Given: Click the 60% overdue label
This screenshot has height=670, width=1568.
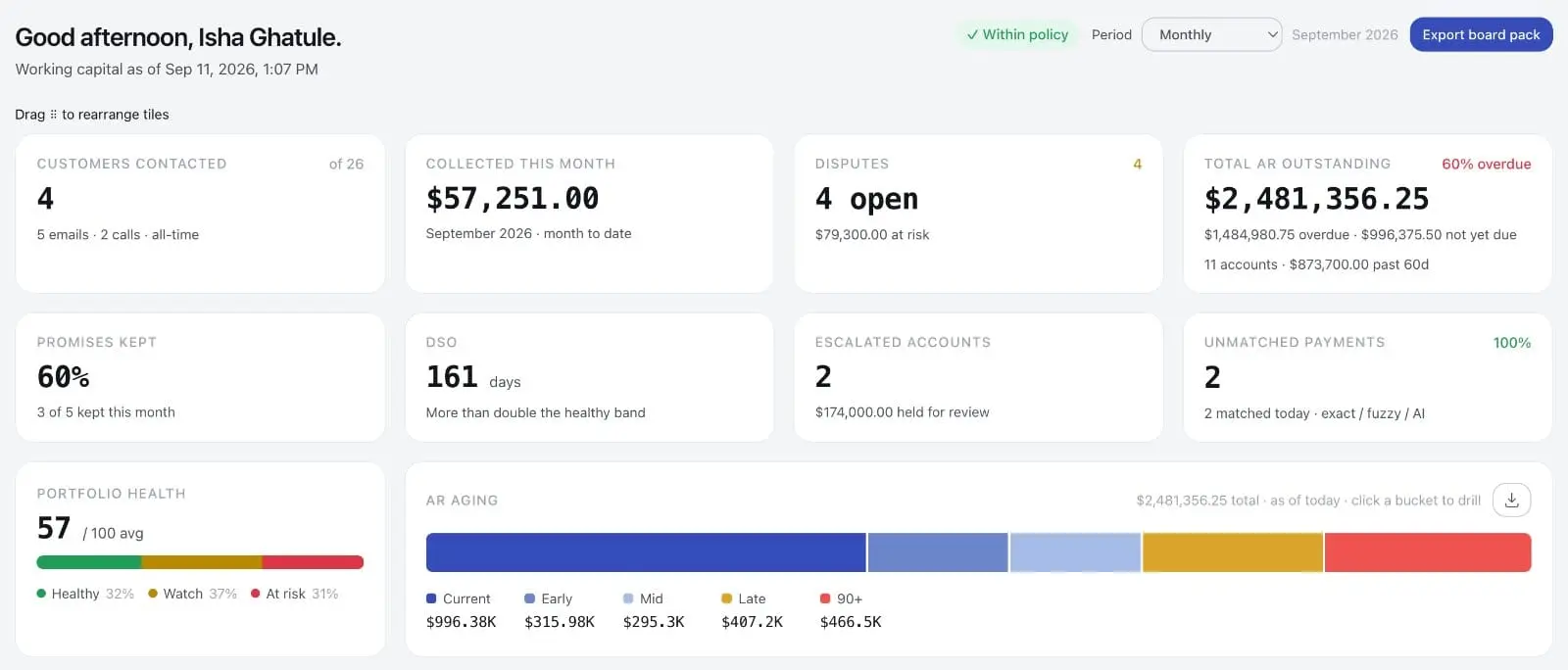Looking at the screenshot, I should click(x=1486, y=164).
